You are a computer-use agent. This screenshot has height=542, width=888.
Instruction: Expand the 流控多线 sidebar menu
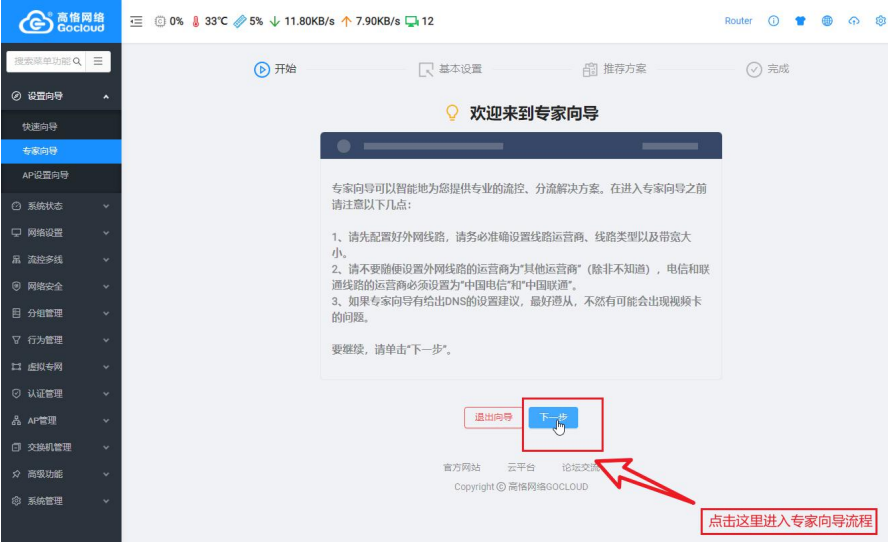click(x=60, y=260)
